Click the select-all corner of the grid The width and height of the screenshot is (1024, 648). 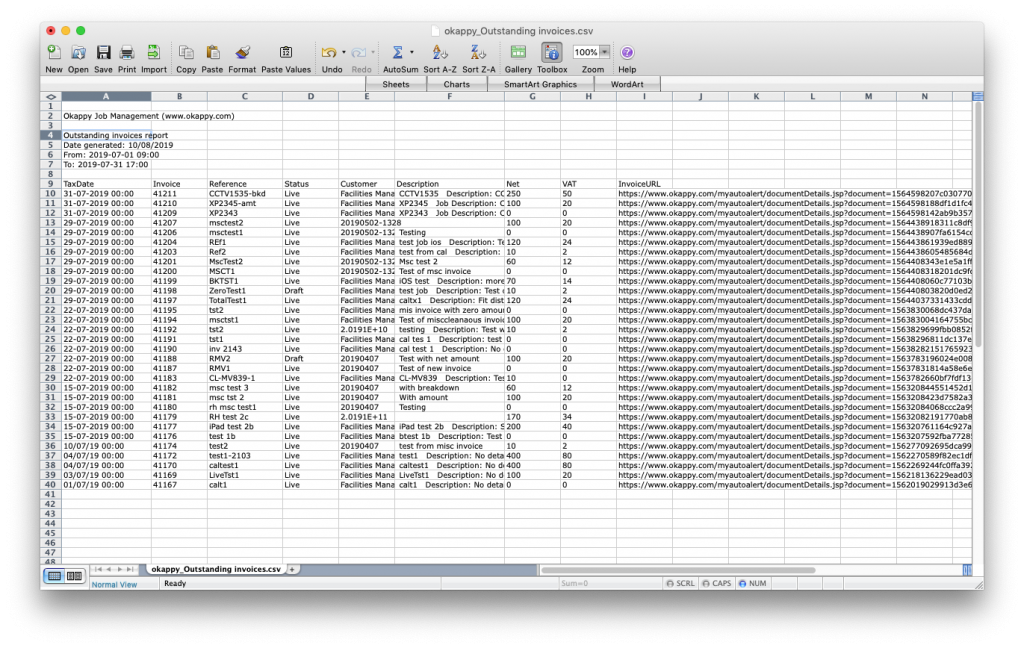(50, 97)
